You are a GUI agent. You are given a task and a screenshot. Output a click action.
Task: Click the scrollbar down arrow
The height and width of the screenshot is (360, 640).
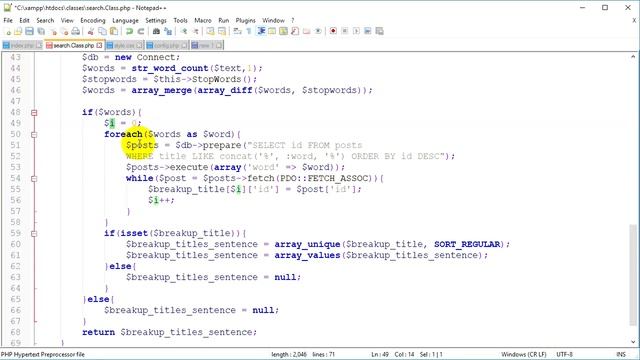point(633,342)
